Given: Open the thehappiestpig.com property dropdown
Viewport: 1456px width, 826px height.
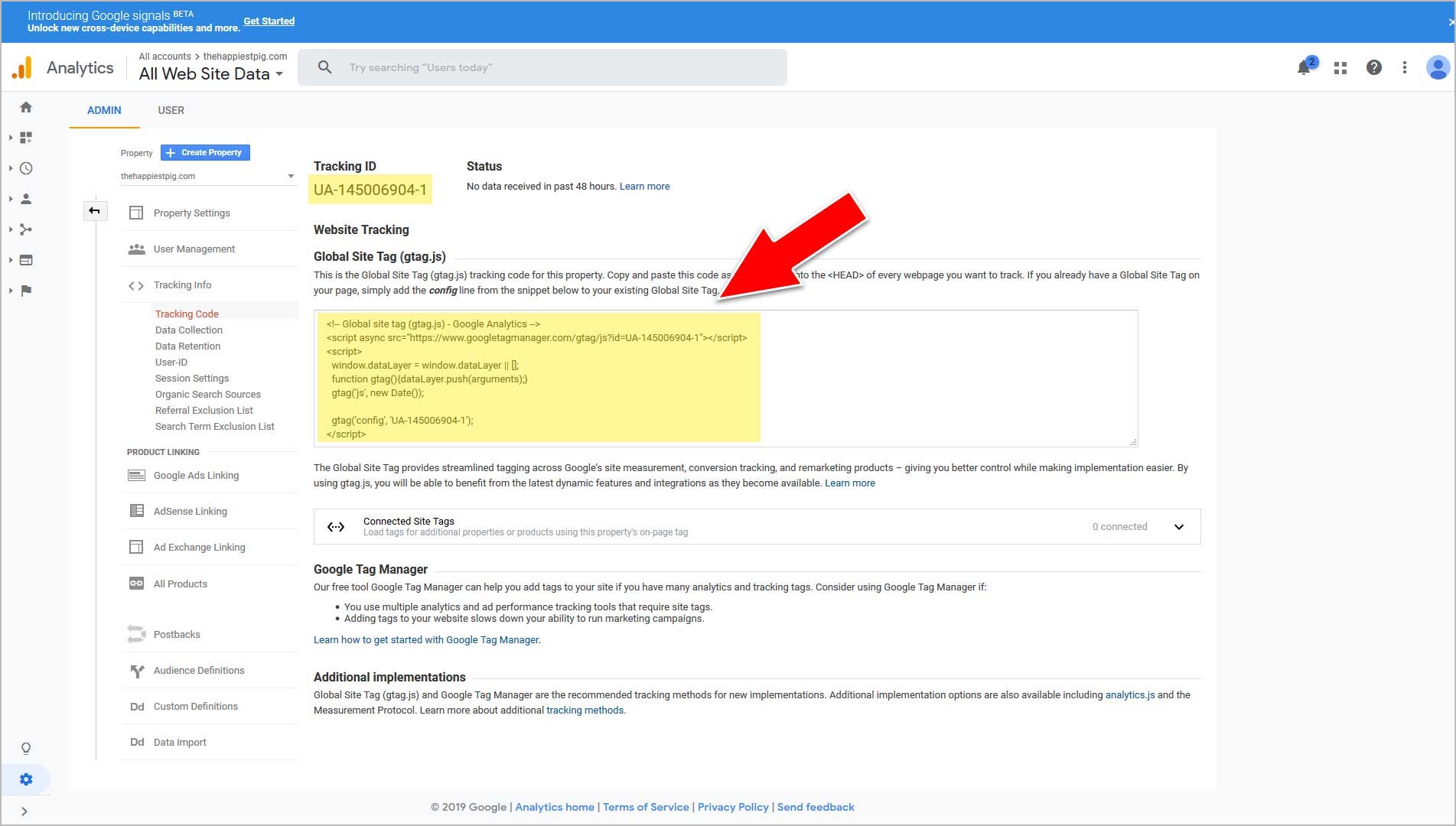Looking at the screenshot, I should click(x=207, y=176).
